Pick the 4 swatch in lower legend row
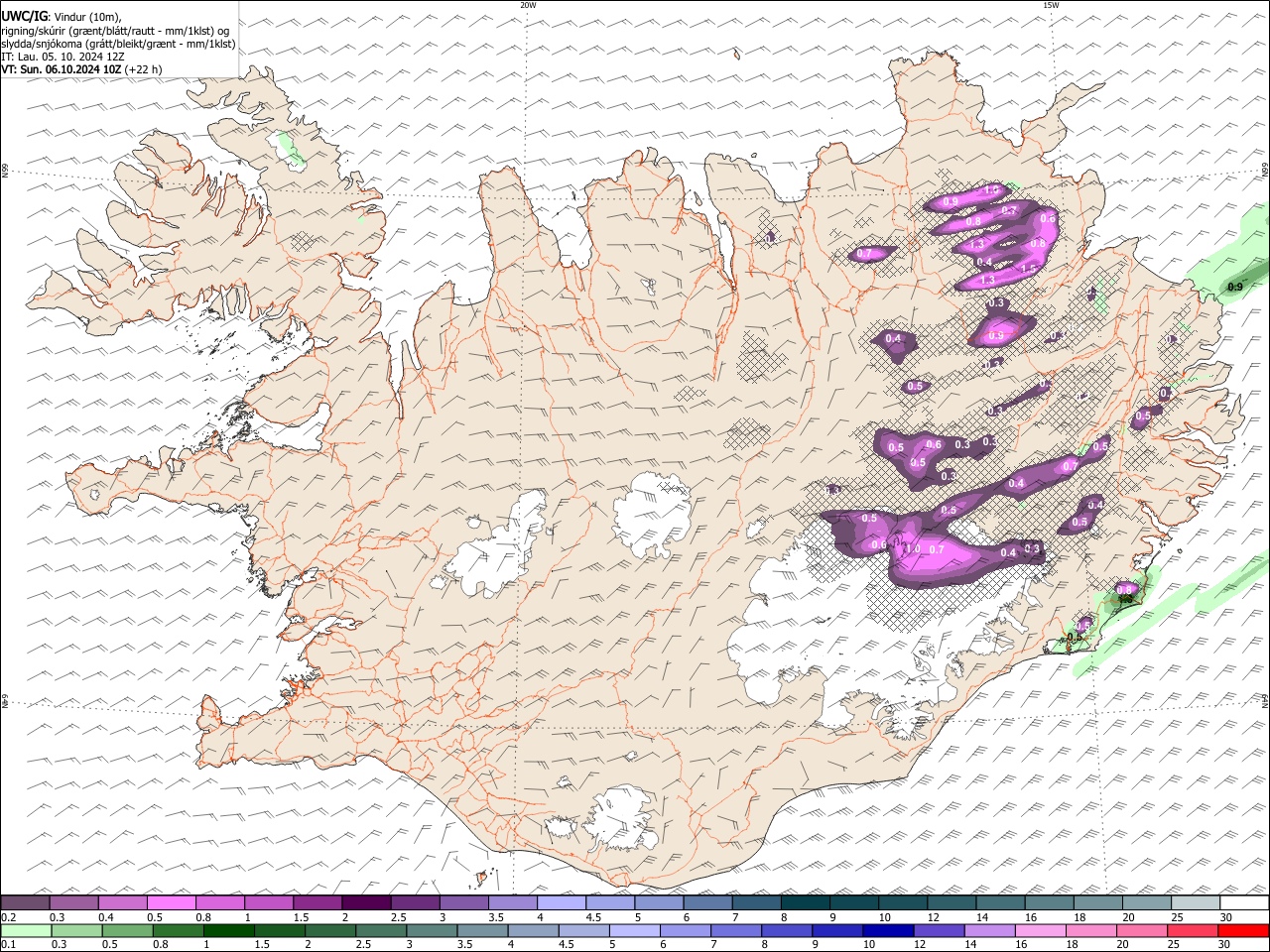Image resolution: width=1270 pixels, height=952 pixels. (533, 930)
